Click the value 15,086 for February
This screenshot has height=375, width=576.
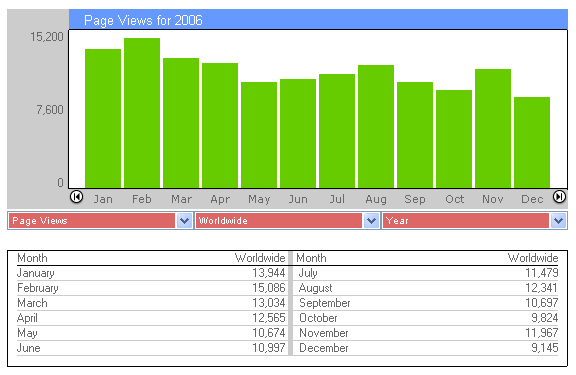269,288
